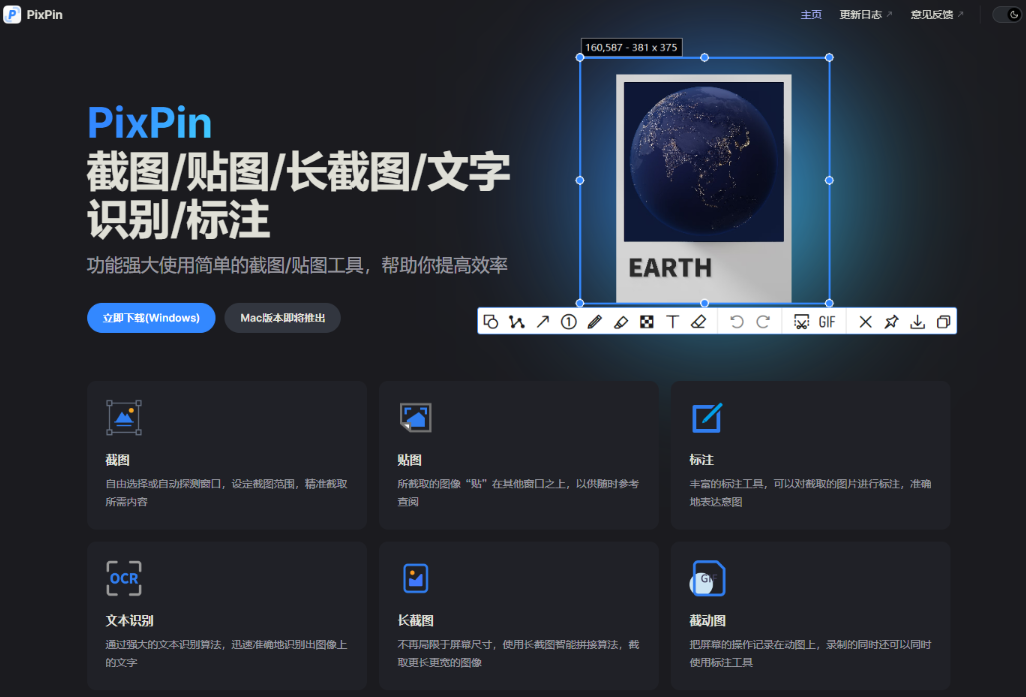Viewport: 1026px width, 697px height.
Task: Pin the screenshot with pushpin icon
Action: tap(891, 322)
